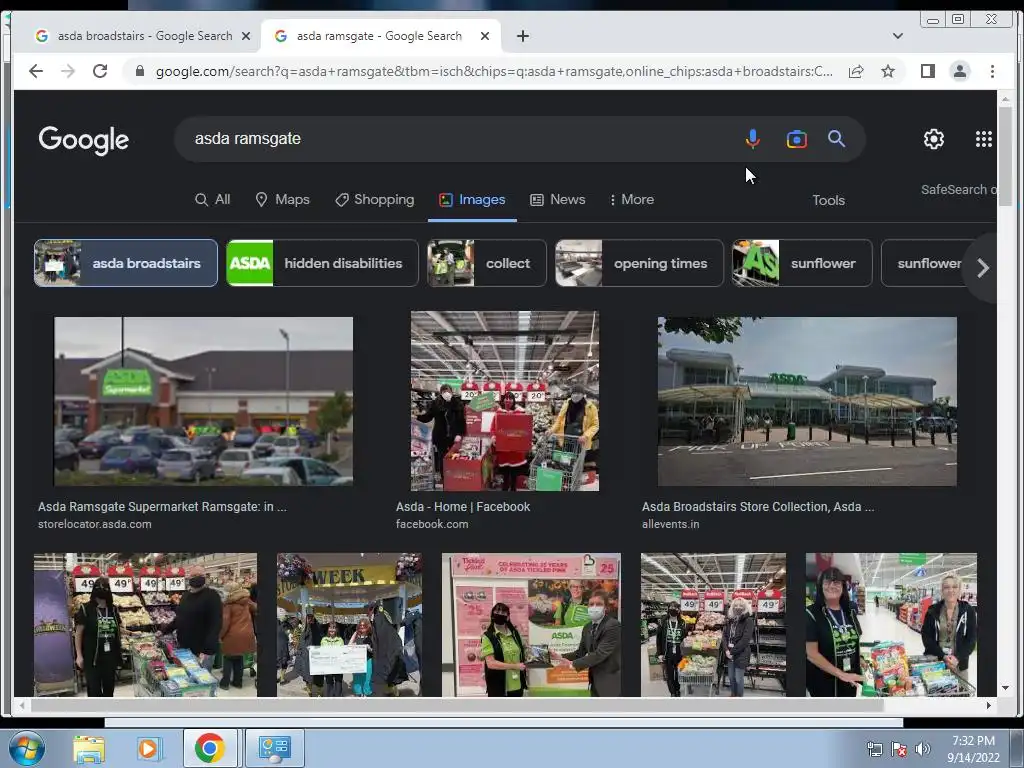Visit facebook.com source link
The width and height of the screenshot is (1024, 768).
[x=432, y=524]
